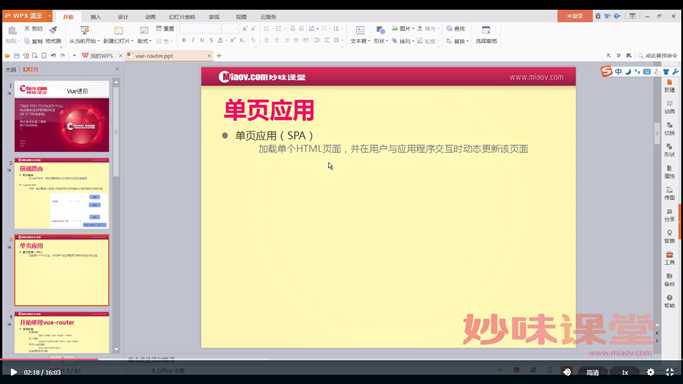The image size is (683, 384).
Task: Open the 形状 shapes gallery
Action: tap(380, 34)
